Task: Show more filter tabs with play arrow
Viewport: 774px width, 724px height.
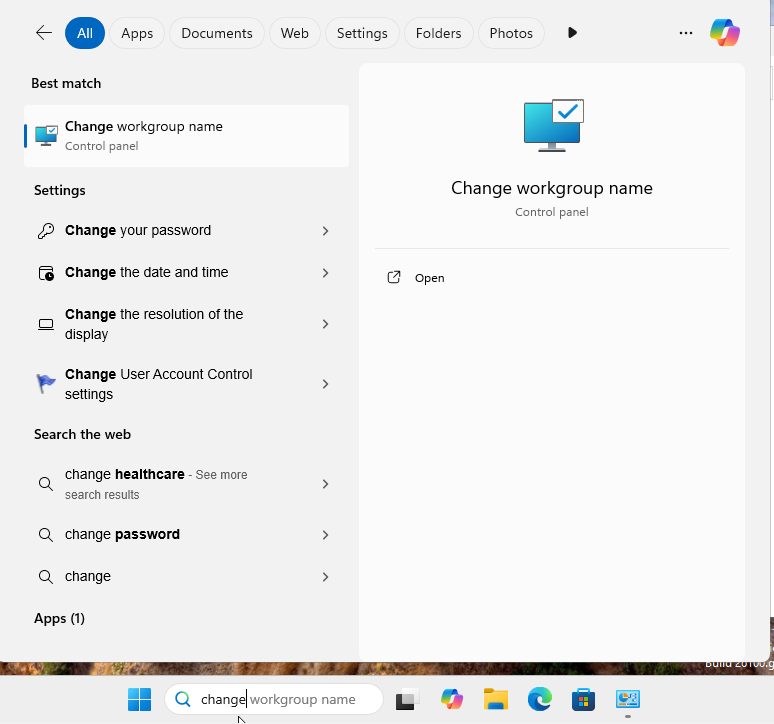Action: (x=572, y=33)
